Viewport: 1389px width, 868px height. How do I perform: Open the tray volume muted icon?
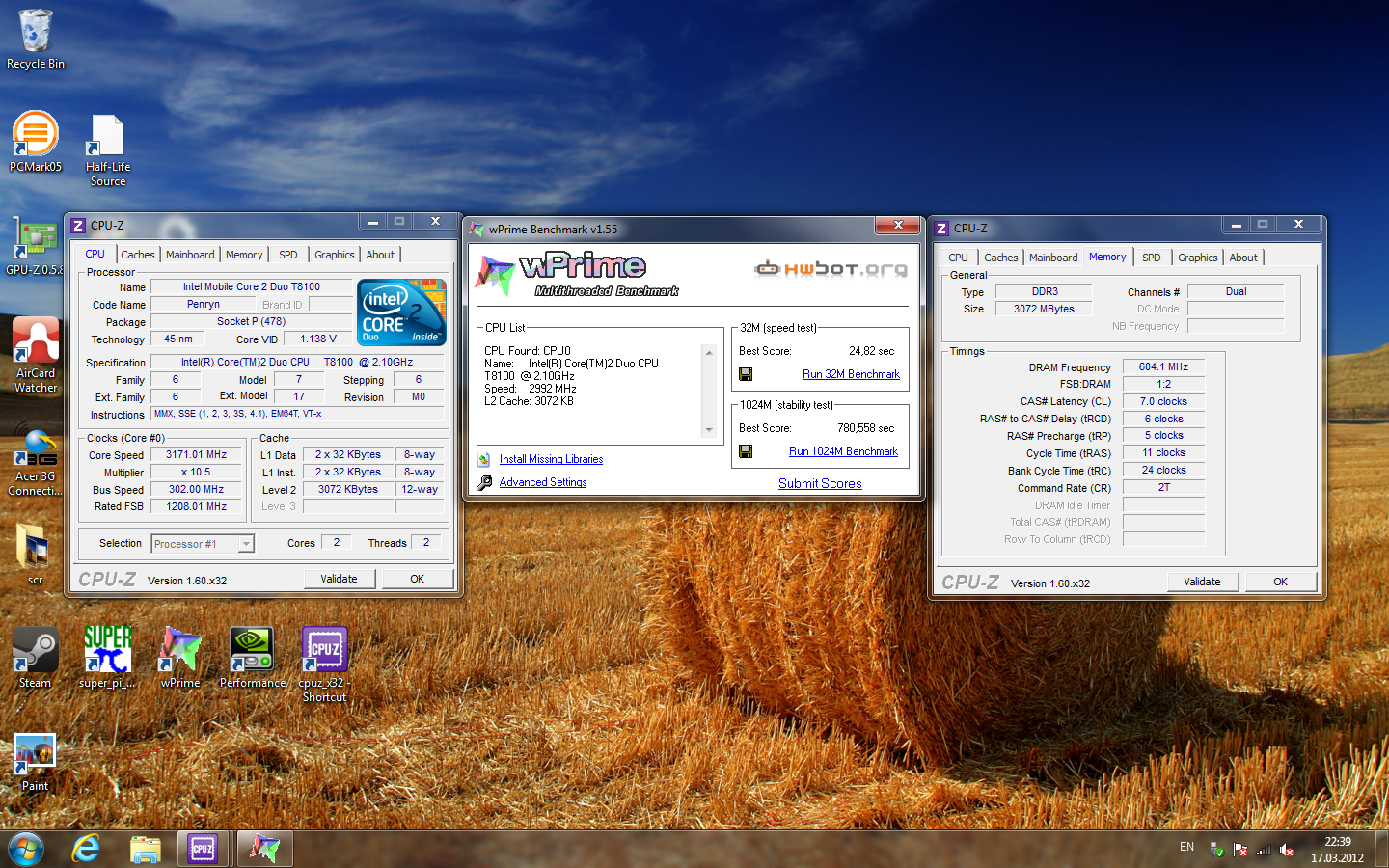1287,850
